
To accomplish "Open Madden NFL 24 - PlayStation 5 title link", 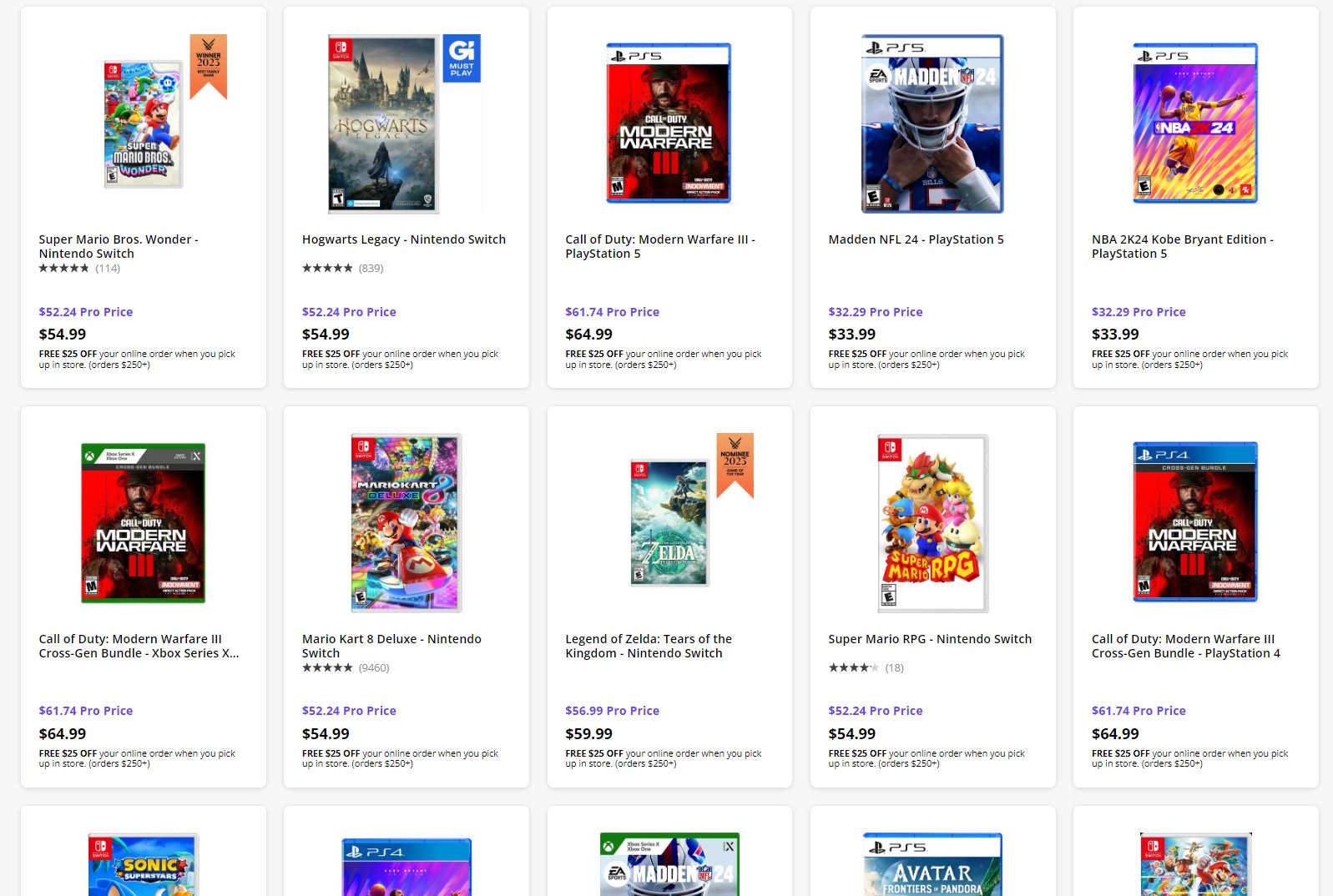I will tap(916, 239).
